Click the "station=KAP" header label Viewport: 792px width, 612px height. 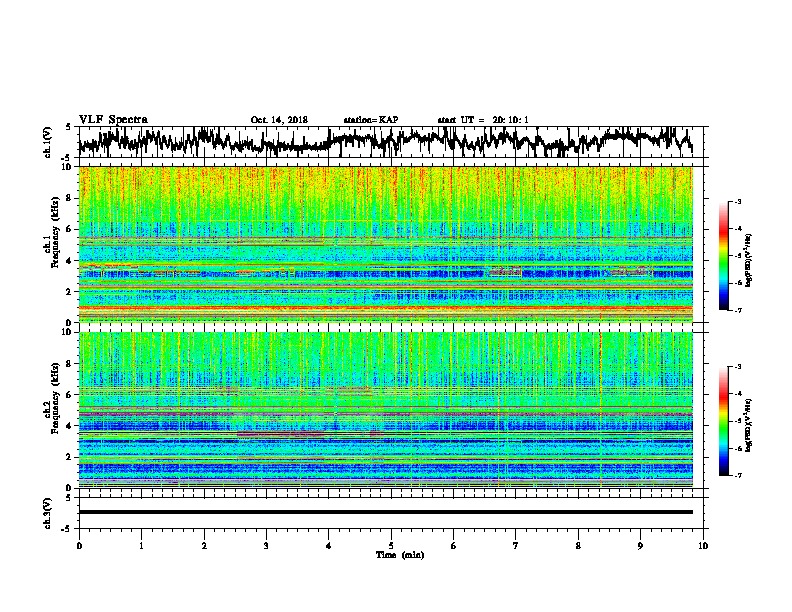[371, 120]
